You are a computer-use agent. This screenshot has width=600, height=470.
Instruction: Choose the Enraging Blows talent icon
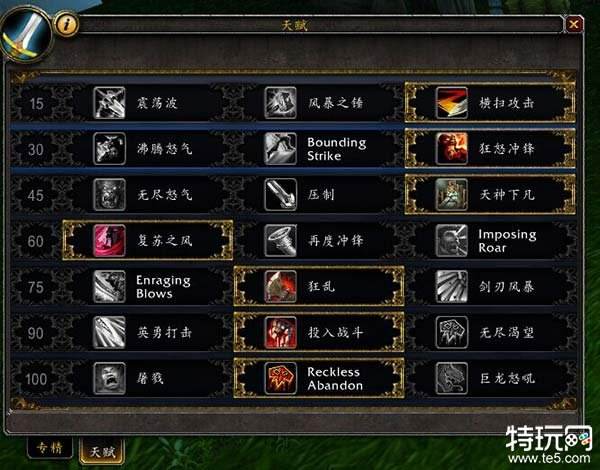coord(109,286)
